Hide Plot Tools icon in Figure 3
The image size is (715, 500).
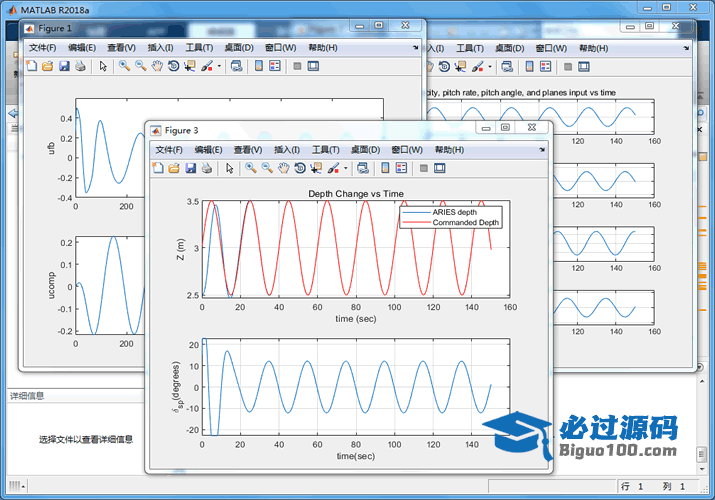[x=424, y=168]
